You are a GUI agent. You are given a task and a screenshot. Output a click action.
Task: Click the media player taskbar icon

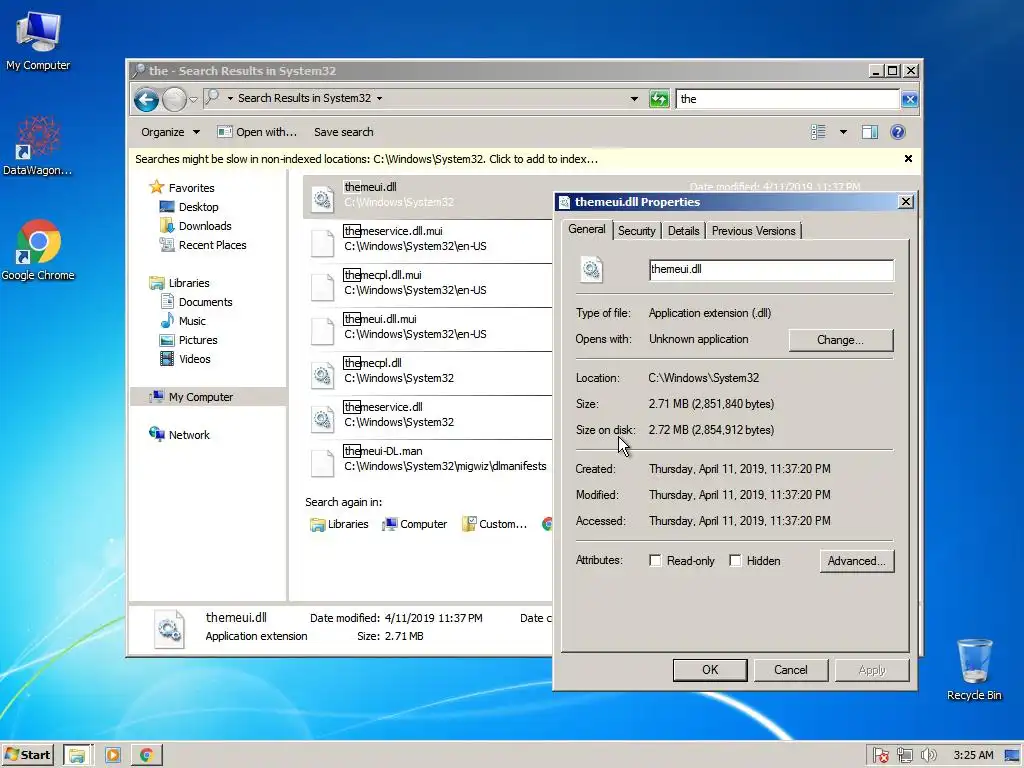pyautogui.click(x=112, y=755)
